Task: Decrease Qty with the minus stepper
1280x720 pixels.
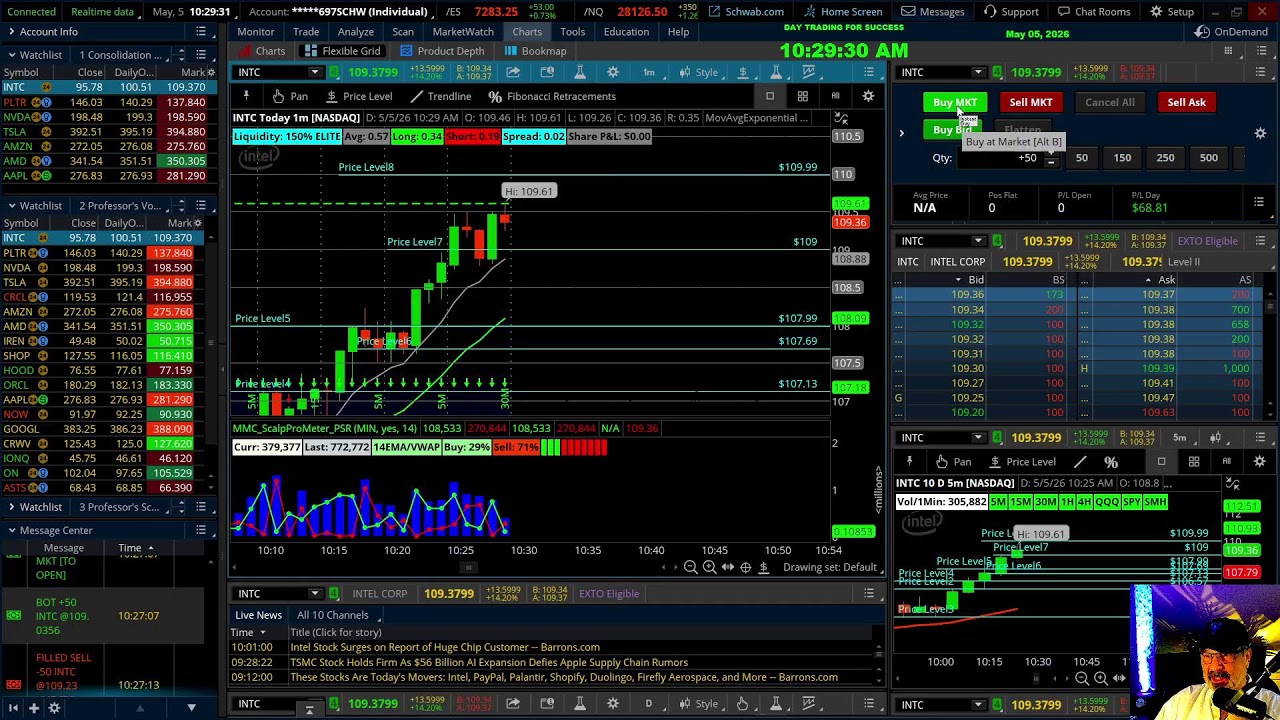Action: 1050,161
